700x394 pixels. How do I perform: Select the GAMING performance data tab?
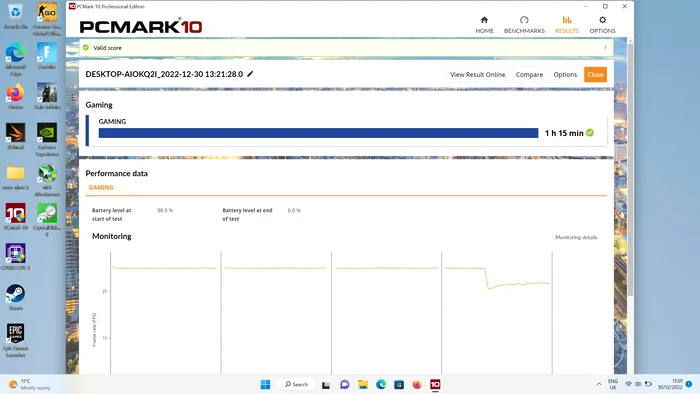point(101,187)
